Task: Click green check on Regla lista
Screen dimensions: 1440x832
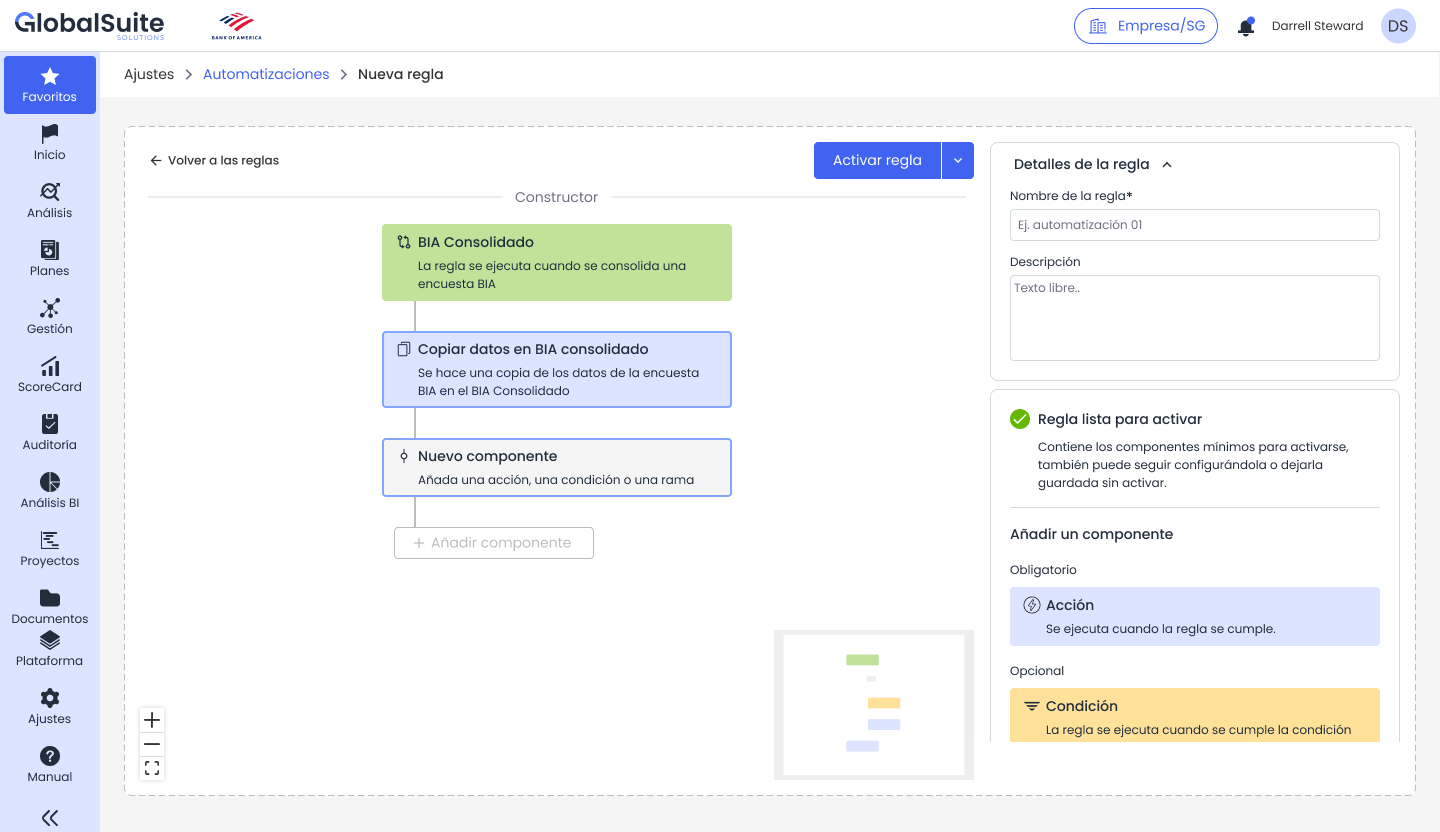Action: coord(1020,419)
